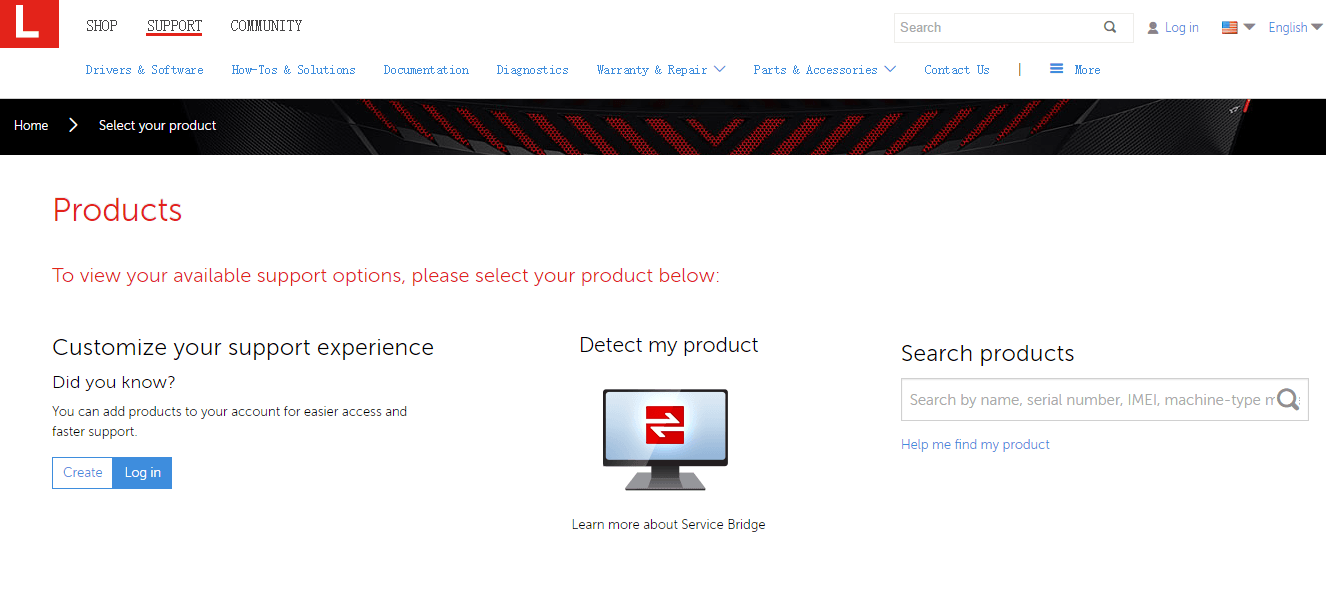The height and width of the screenshot is (612, 1326).
Task: Open the English language dropdown
Action: click(1295, 27)
